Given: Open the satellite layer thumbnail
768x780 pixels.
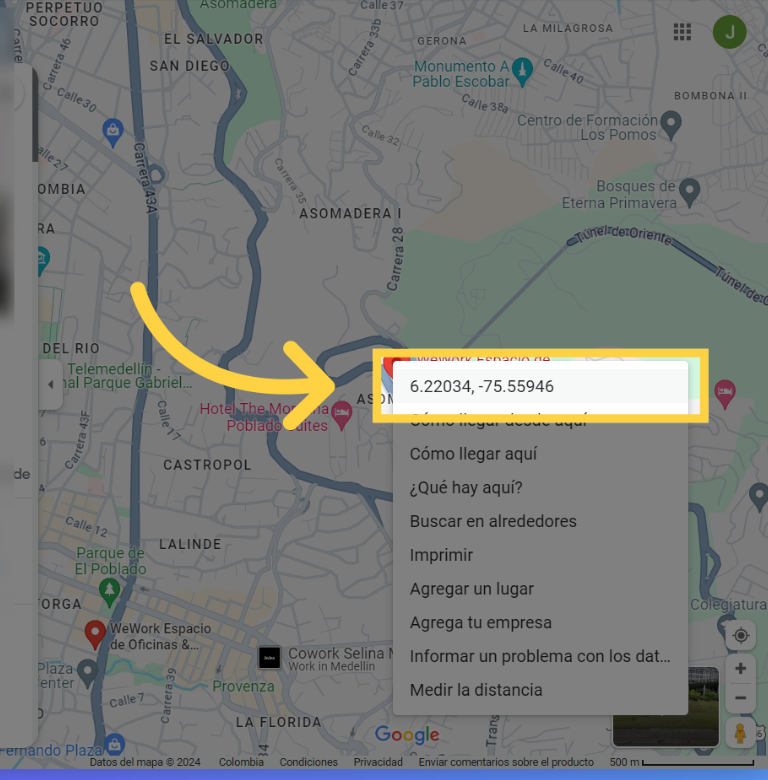Looking at the screenshot, I should [666, 707].
